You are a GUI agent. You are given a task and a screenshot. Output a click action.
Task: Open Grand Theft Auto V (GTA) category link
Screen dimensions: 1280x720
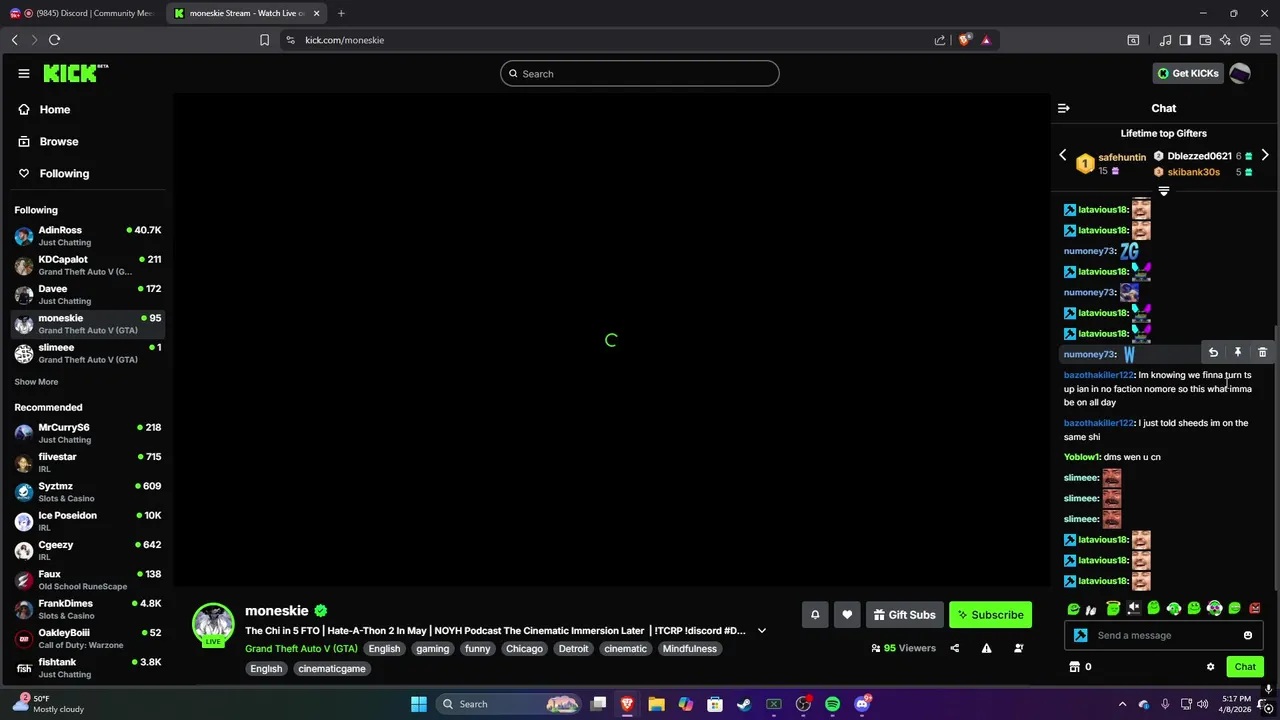[x=301, y=649]
